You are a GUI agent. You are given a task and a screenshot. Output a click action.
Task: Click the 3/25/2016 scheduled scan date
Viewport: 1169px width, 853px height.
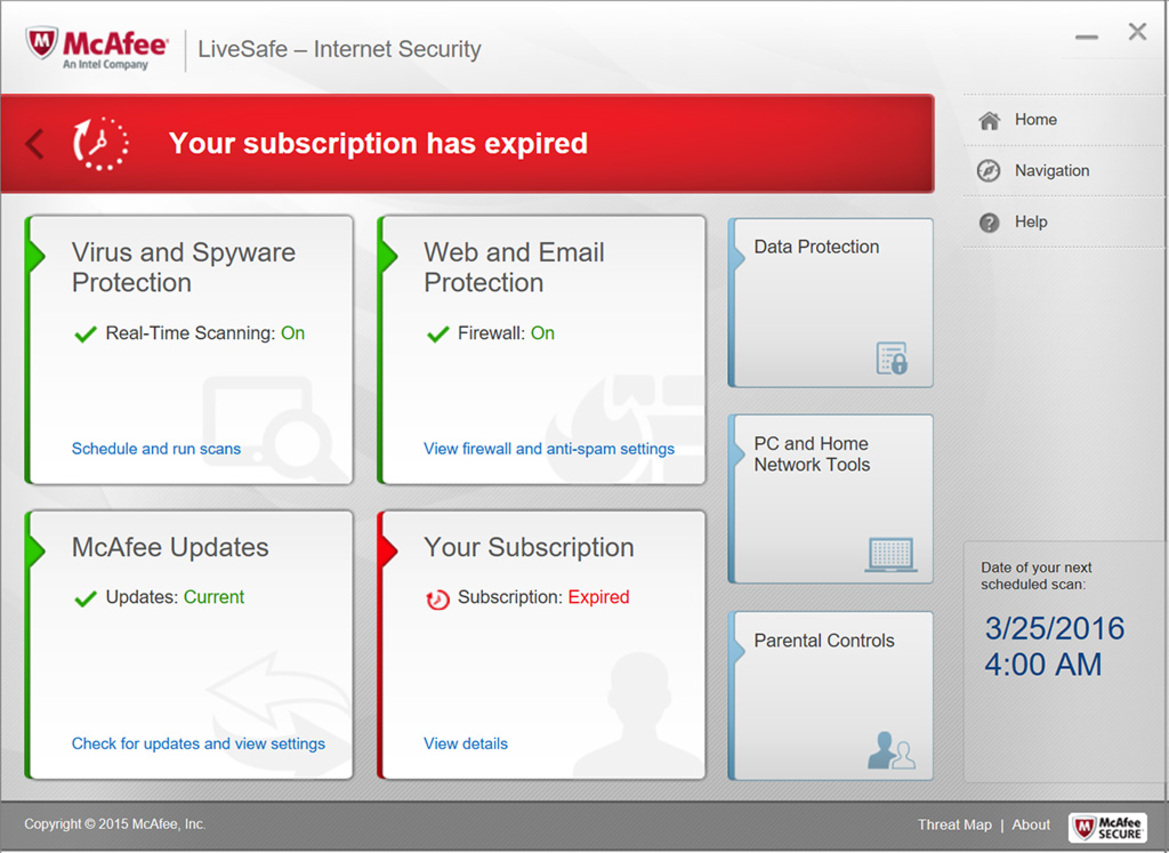1054,629
